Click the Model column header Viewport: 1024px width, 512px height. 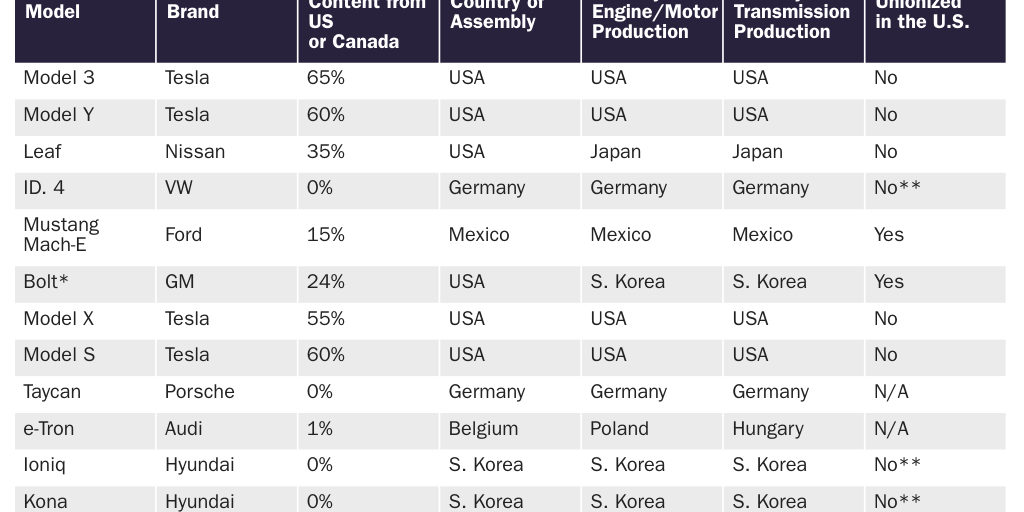pyautogui.click(x=52, y=13)
